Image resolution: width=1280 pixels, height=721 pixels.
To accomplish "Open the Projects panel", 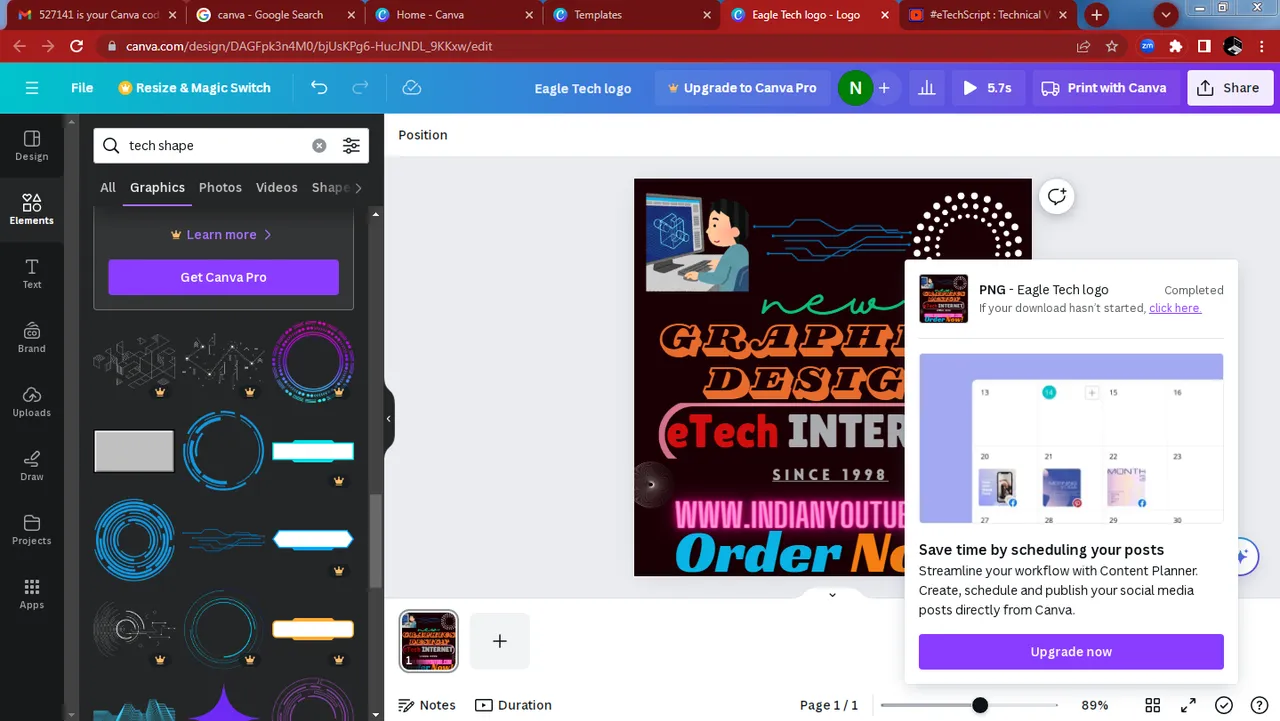I will point(32,530).
